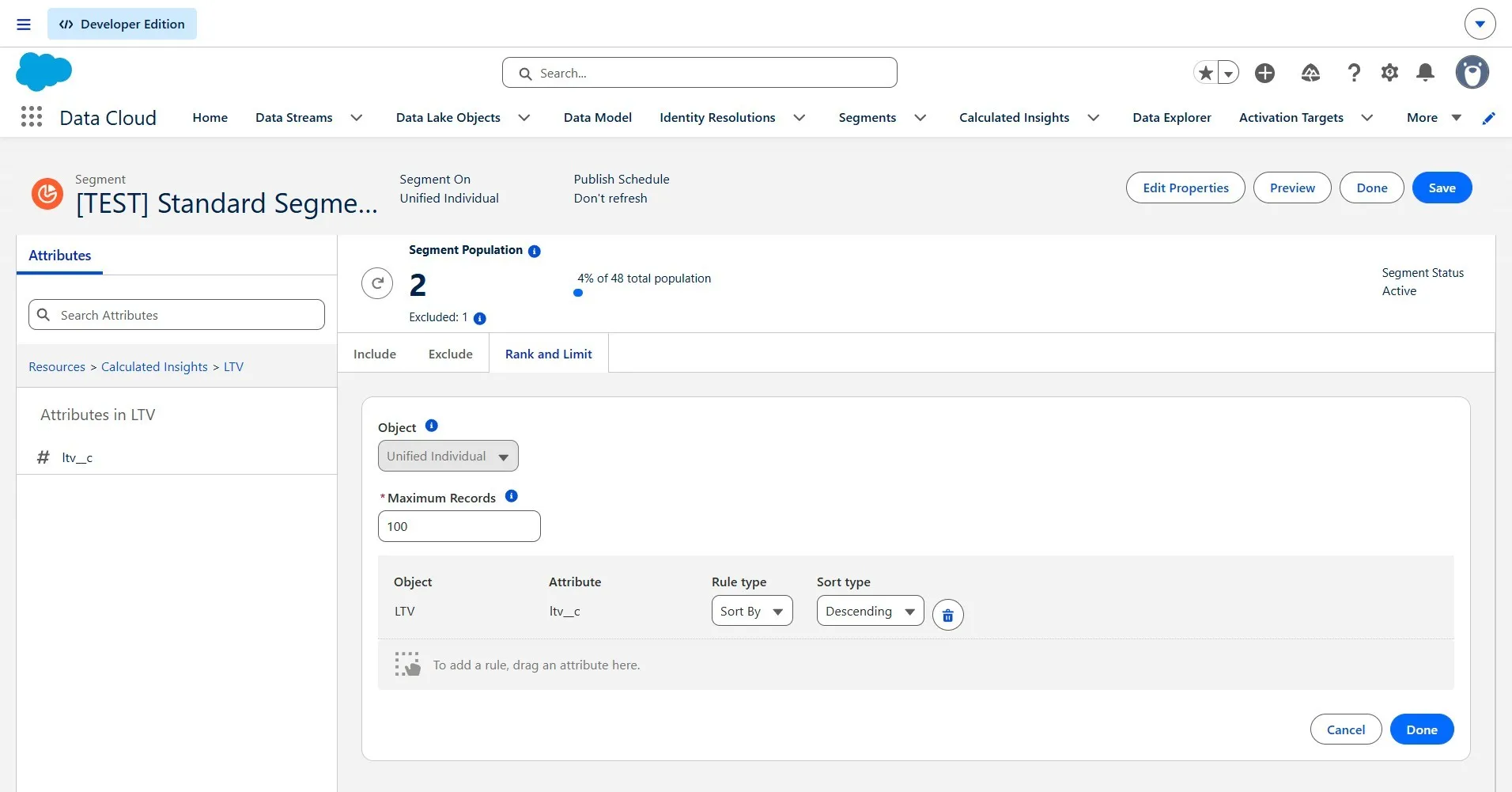The image size is (1512, 792).
Task: Open the Sort By rule type dropdown
Action: point(752,611)
